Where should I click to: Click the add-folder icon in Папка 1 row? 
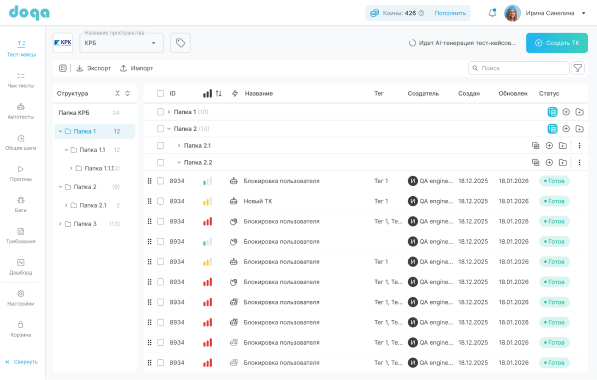(x=579, y=112)
